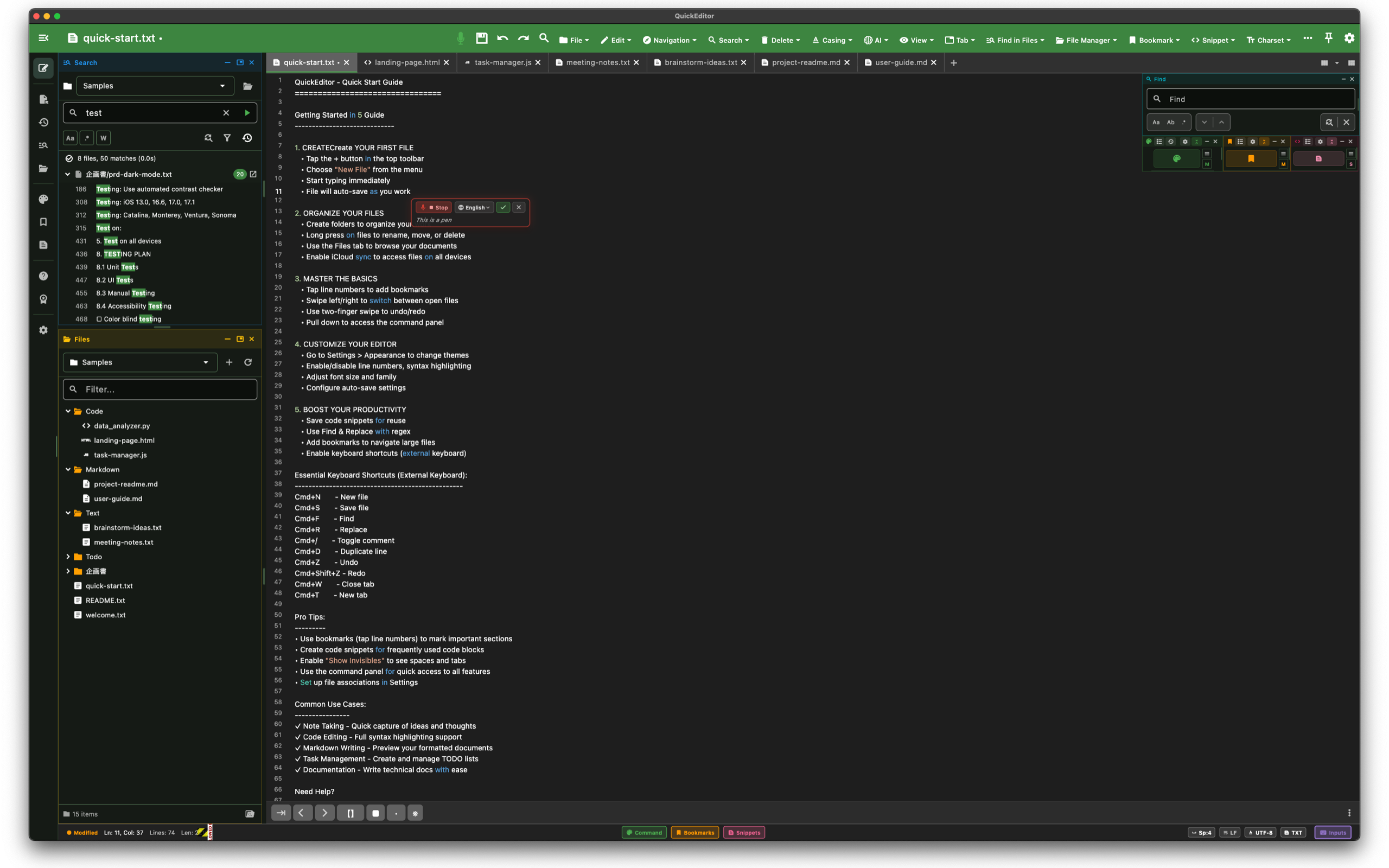Run search with the green play arrow
This screenshot has height=868, width=1389.
click(247, 113)
